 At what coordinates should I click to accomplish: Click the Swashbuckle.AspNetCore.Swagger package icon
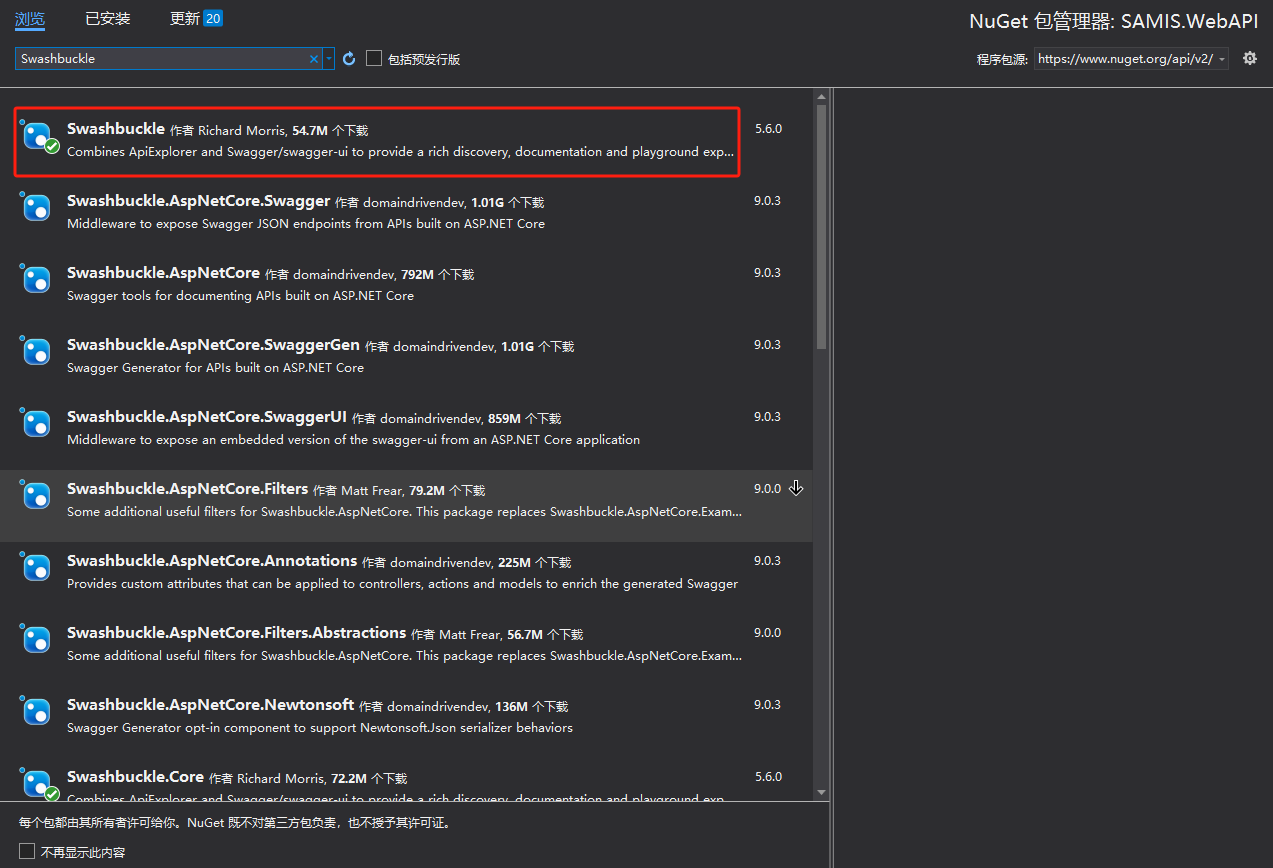tap(37, 208)
